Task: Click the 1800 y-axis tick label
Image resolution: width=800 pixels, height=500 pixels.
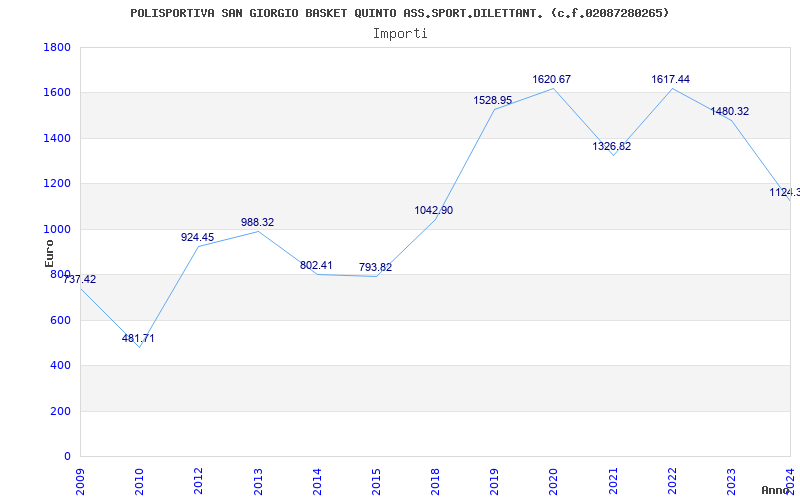Action: (x=57, y=47)
